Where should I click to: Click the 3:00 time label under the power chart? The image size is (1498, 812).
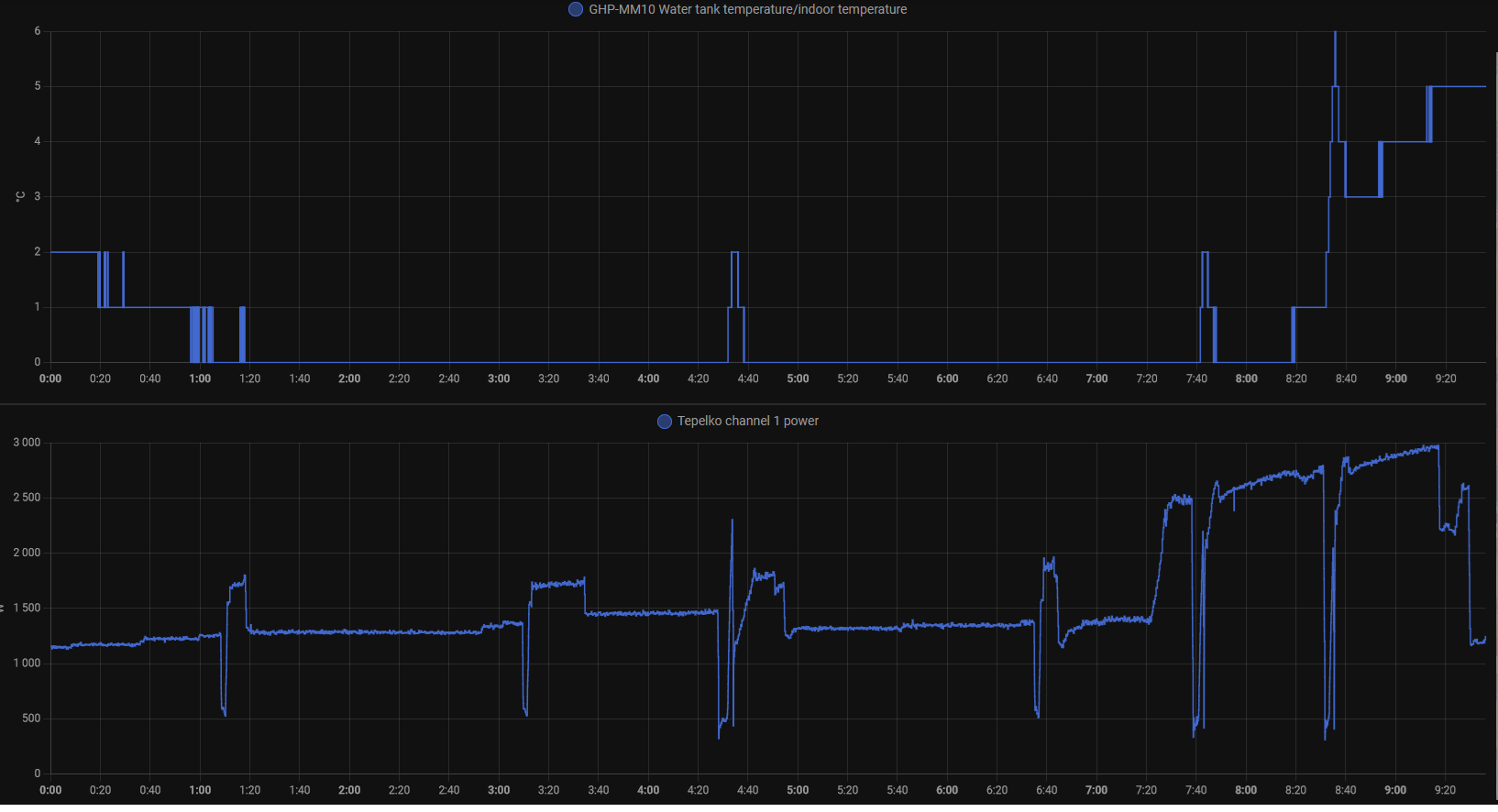coord(499,790)
